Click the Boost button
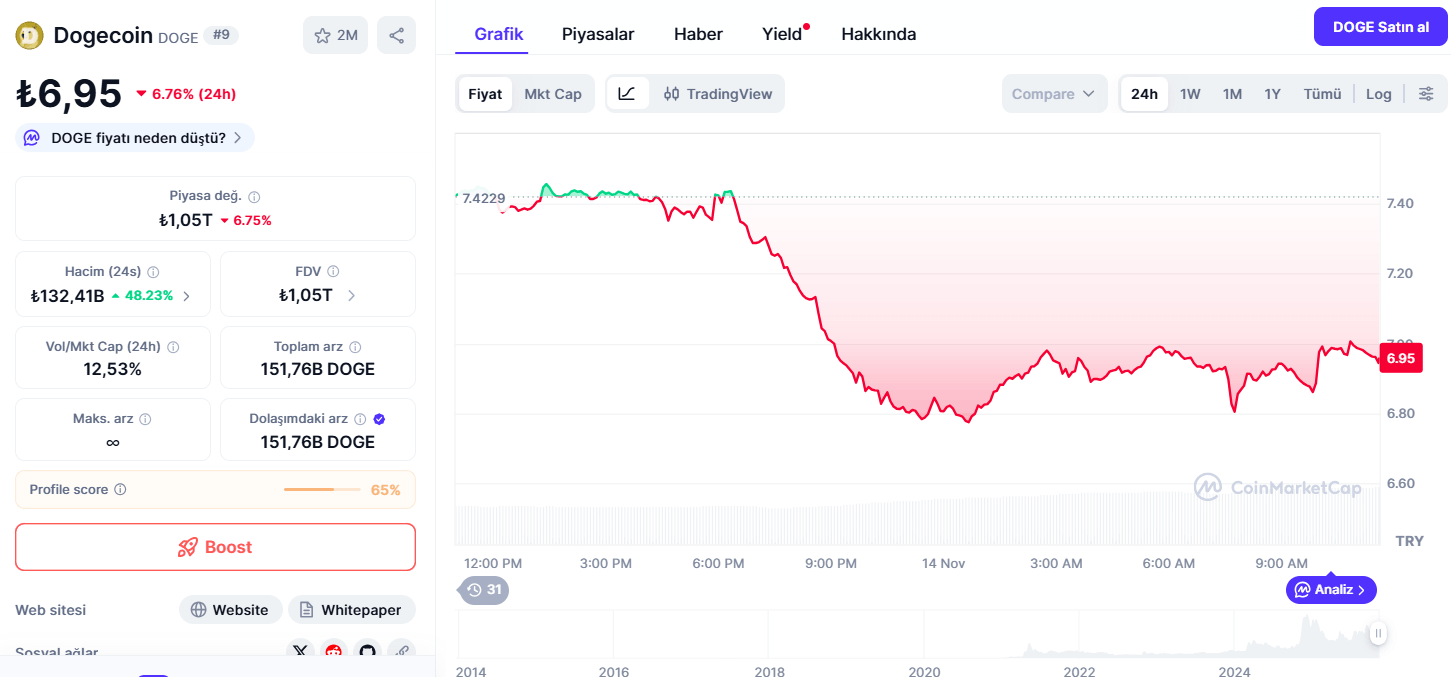Viewport: 1451px width, 677px height. click(x=215, y=547)
